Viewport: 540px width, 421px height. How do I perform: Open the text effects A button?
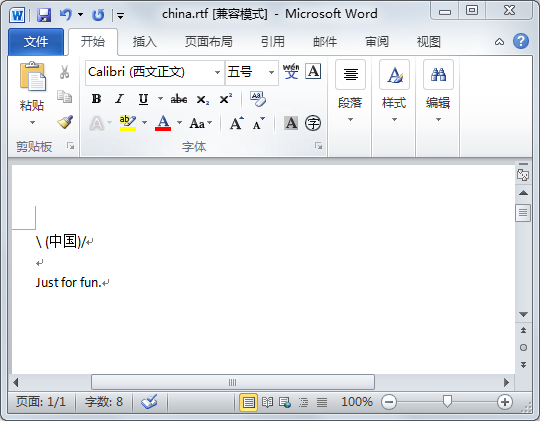click(x=97, y=123)
